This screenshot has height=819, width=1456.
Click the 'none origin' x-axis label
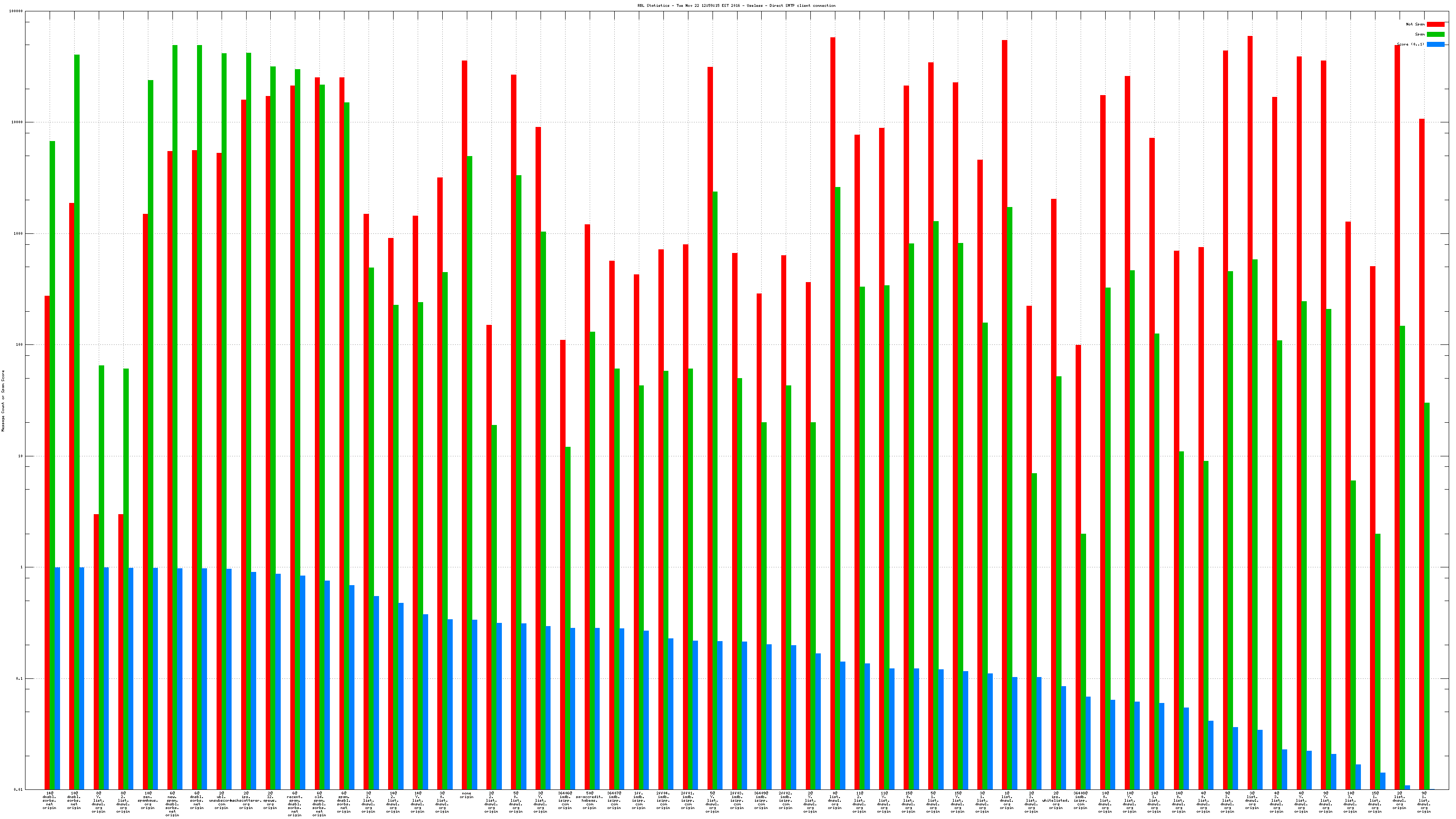click(466, 795)
